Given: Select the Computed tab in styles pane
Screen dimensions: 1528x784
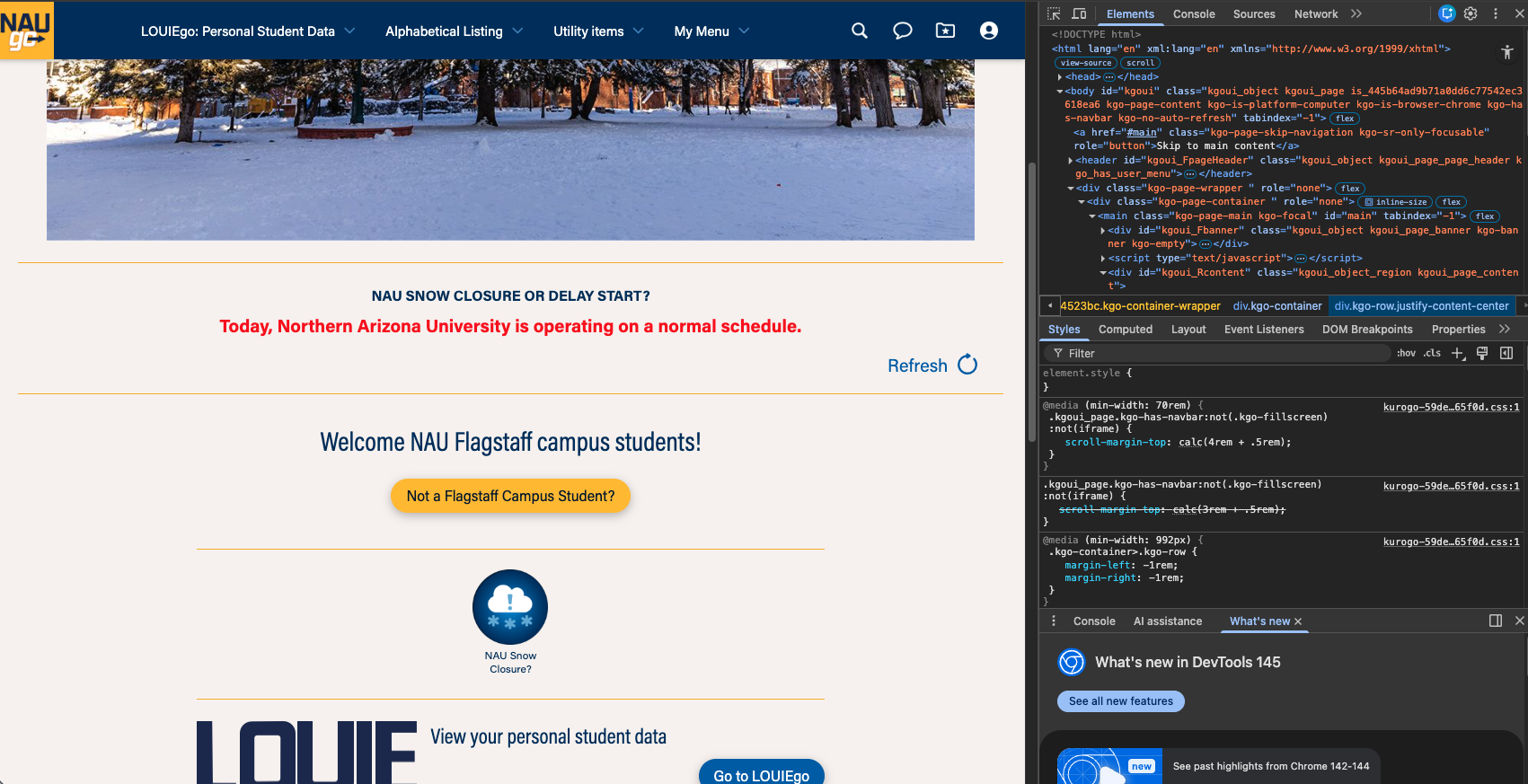Looking at the screenshot, I should tap(1125, 330).
